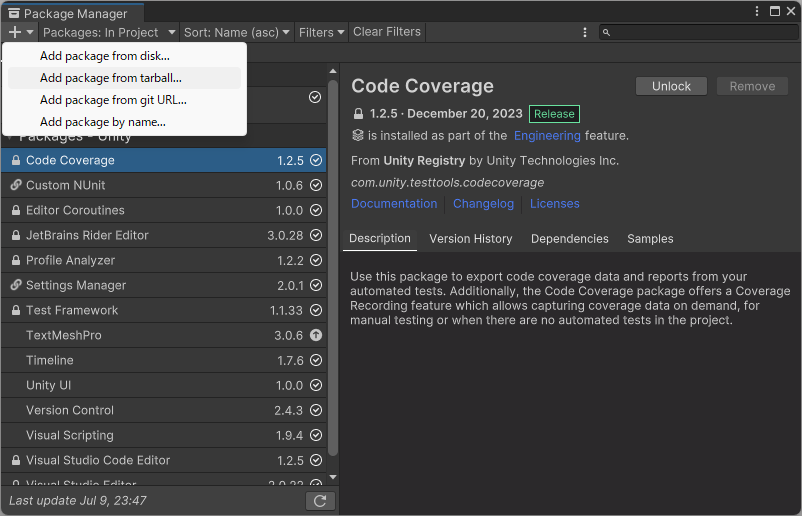This screenshot has width=802, height=516.
Task: Click installed checkmark on Code Coverage row
Action: coord(316,160)
